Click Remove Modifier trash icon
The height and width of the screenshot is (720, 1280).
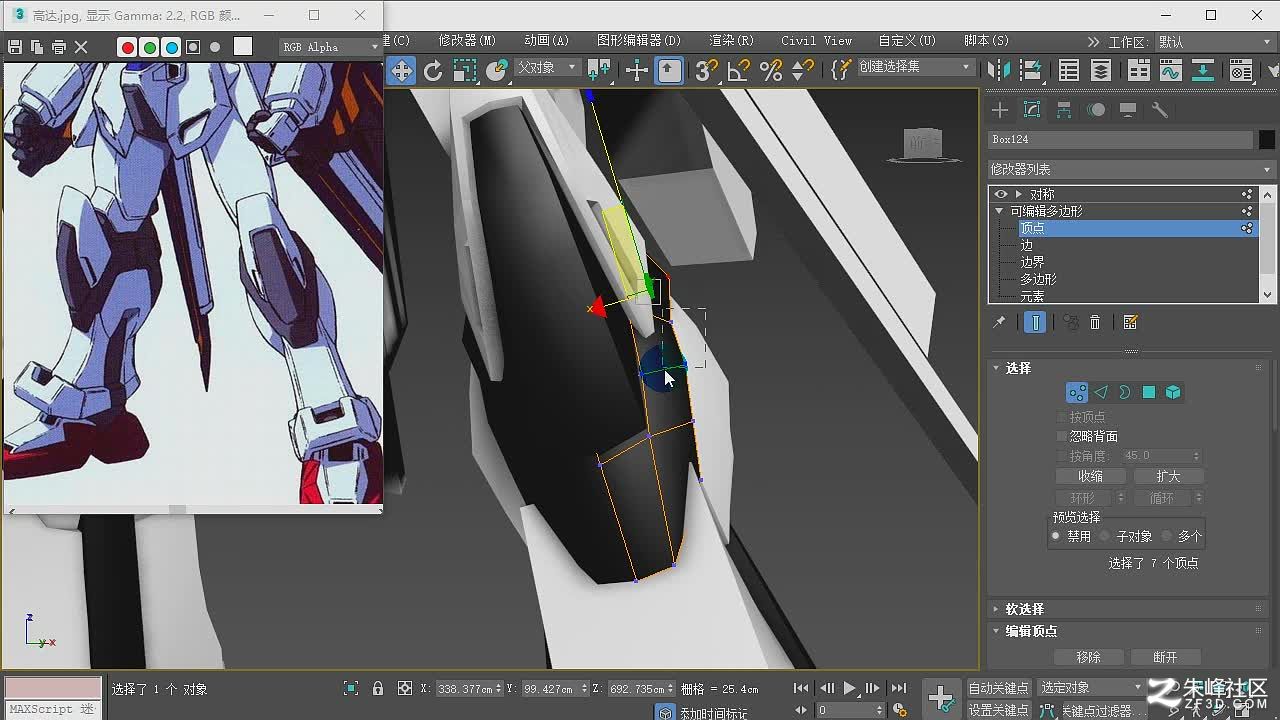[x=1095, y=322]
